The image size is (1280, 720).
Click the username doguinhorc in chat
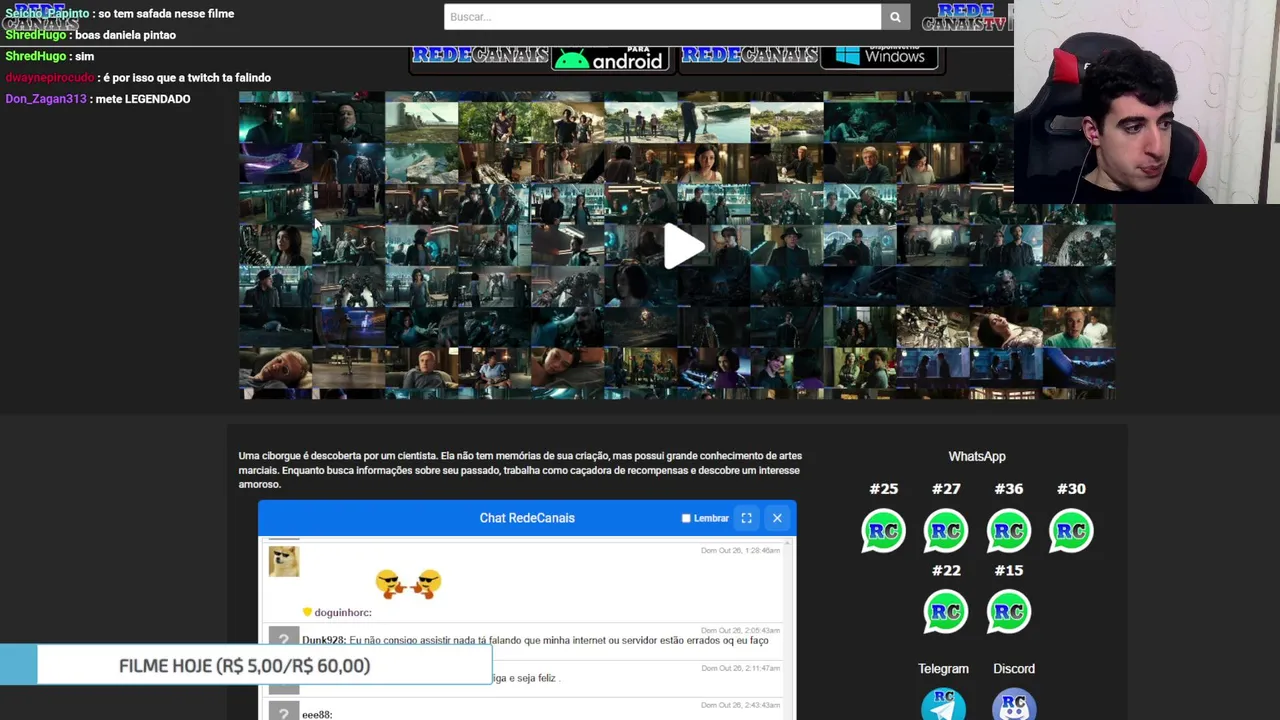[x=343, y=612]
